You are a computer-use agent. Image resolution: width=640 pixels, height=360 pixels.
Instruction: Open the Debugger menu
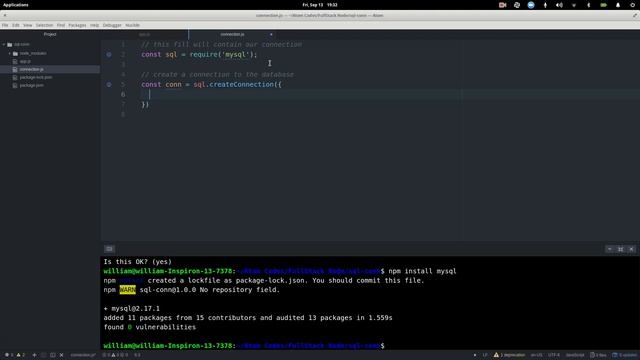112,25
